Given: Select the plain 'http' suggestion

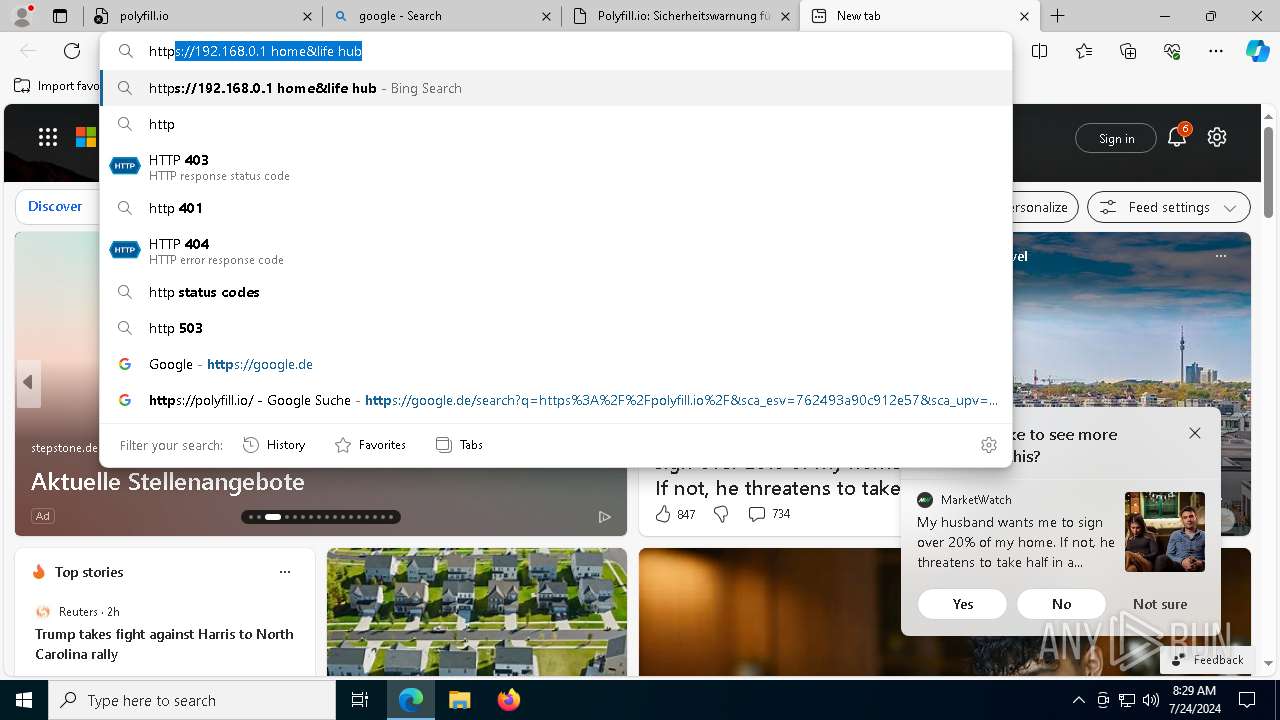Looking at the screenshot, I should click(556, 124).
